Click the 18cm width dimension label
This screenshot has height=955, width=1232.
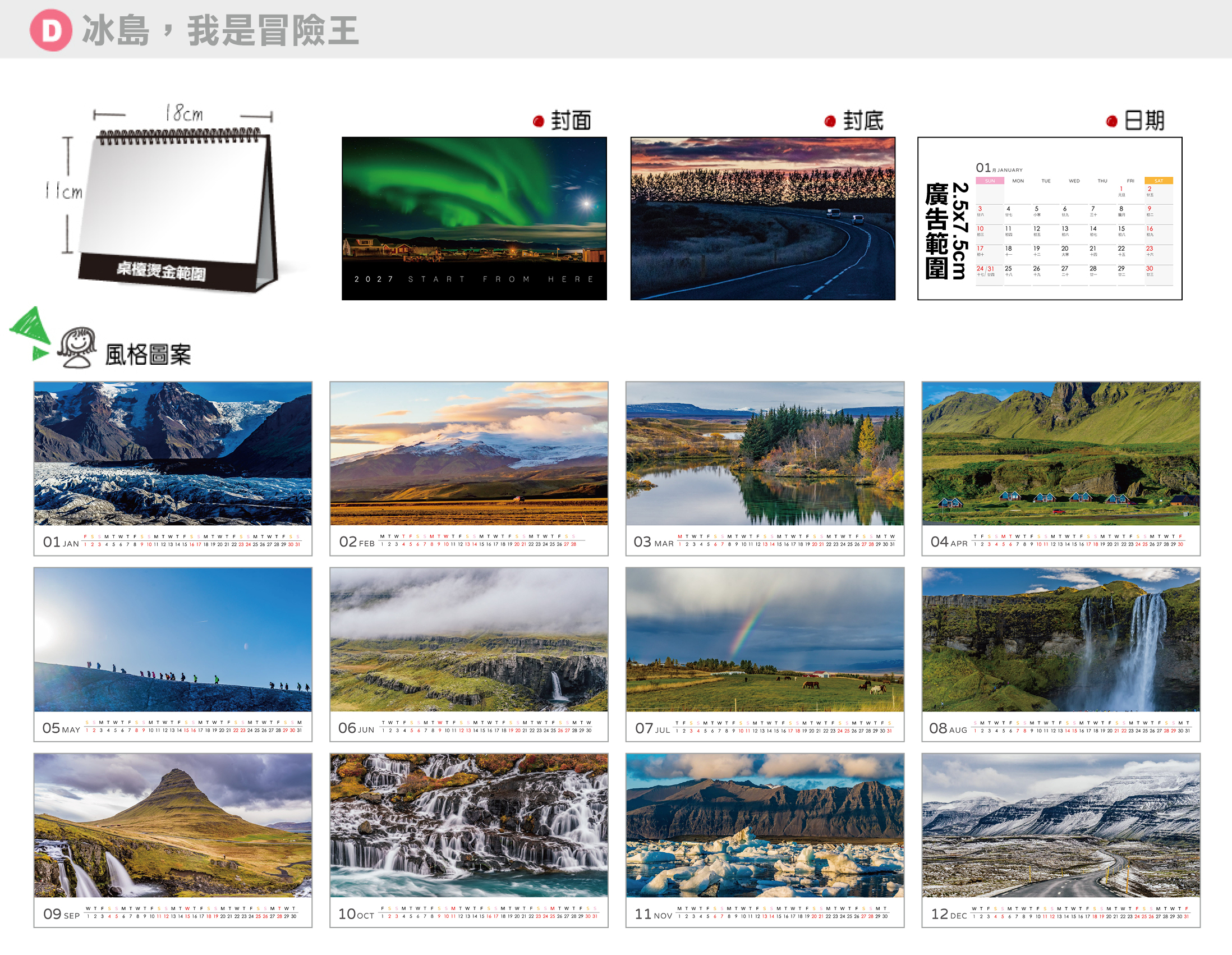184,113
